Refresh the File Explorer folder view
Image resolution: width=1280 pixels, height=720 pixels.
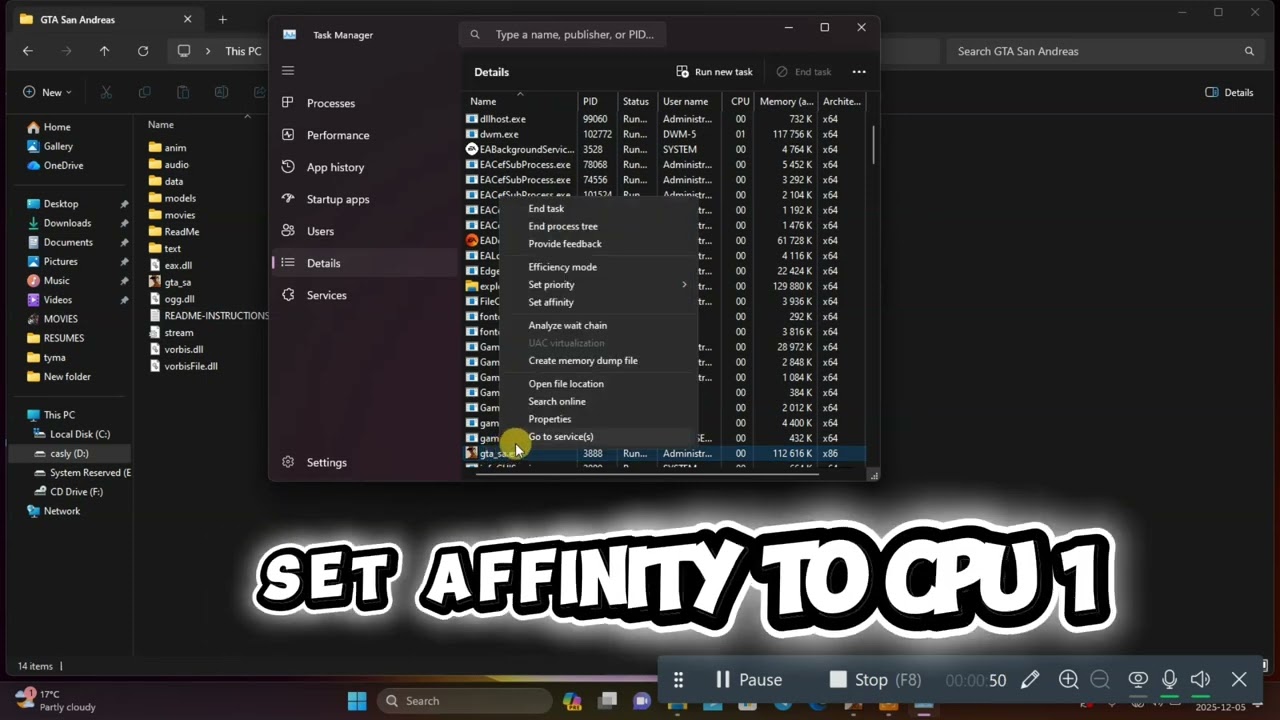pyautogui.click(x=143, y=51)
